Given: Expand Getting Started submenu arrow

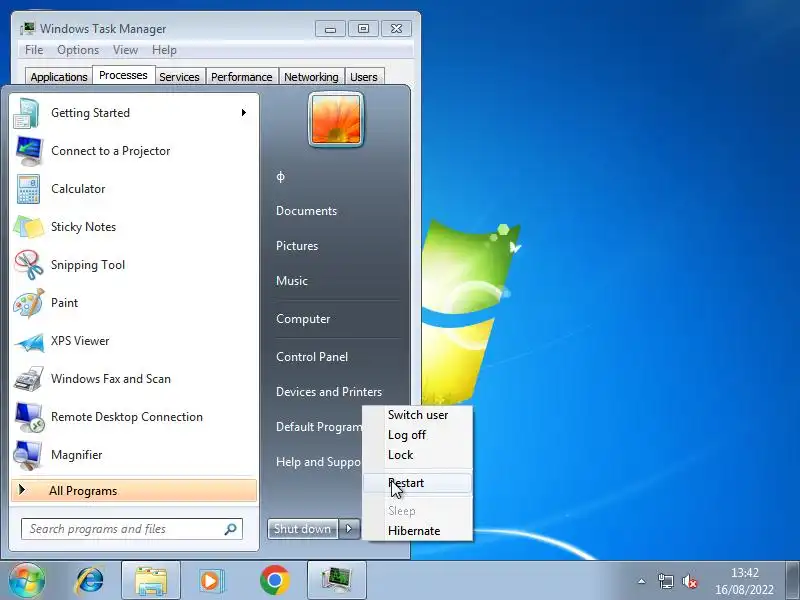Looking at the screenshot, I should (x=244, y=112).
